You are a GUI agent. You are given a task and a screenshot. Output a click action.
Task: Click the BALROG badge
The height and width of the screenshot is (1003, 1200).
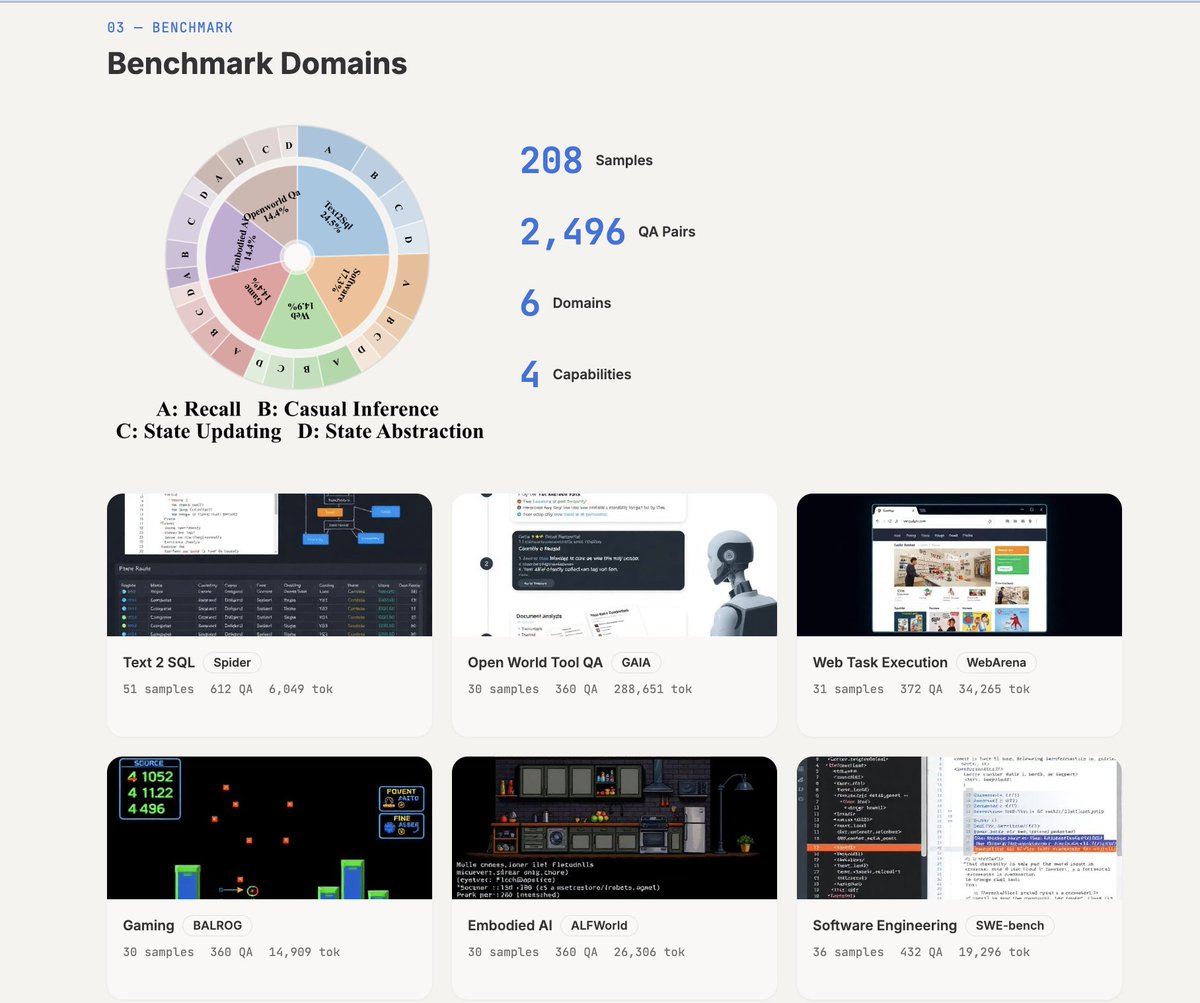[216, 925]
